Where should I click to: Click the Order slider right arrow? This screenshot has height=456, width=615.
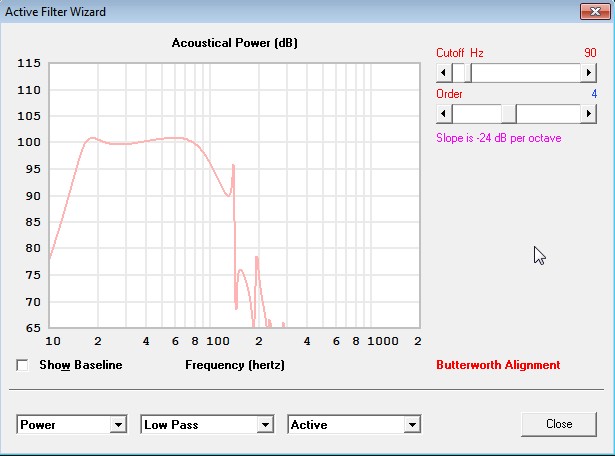pyautogui.click(x=588, y=114)
